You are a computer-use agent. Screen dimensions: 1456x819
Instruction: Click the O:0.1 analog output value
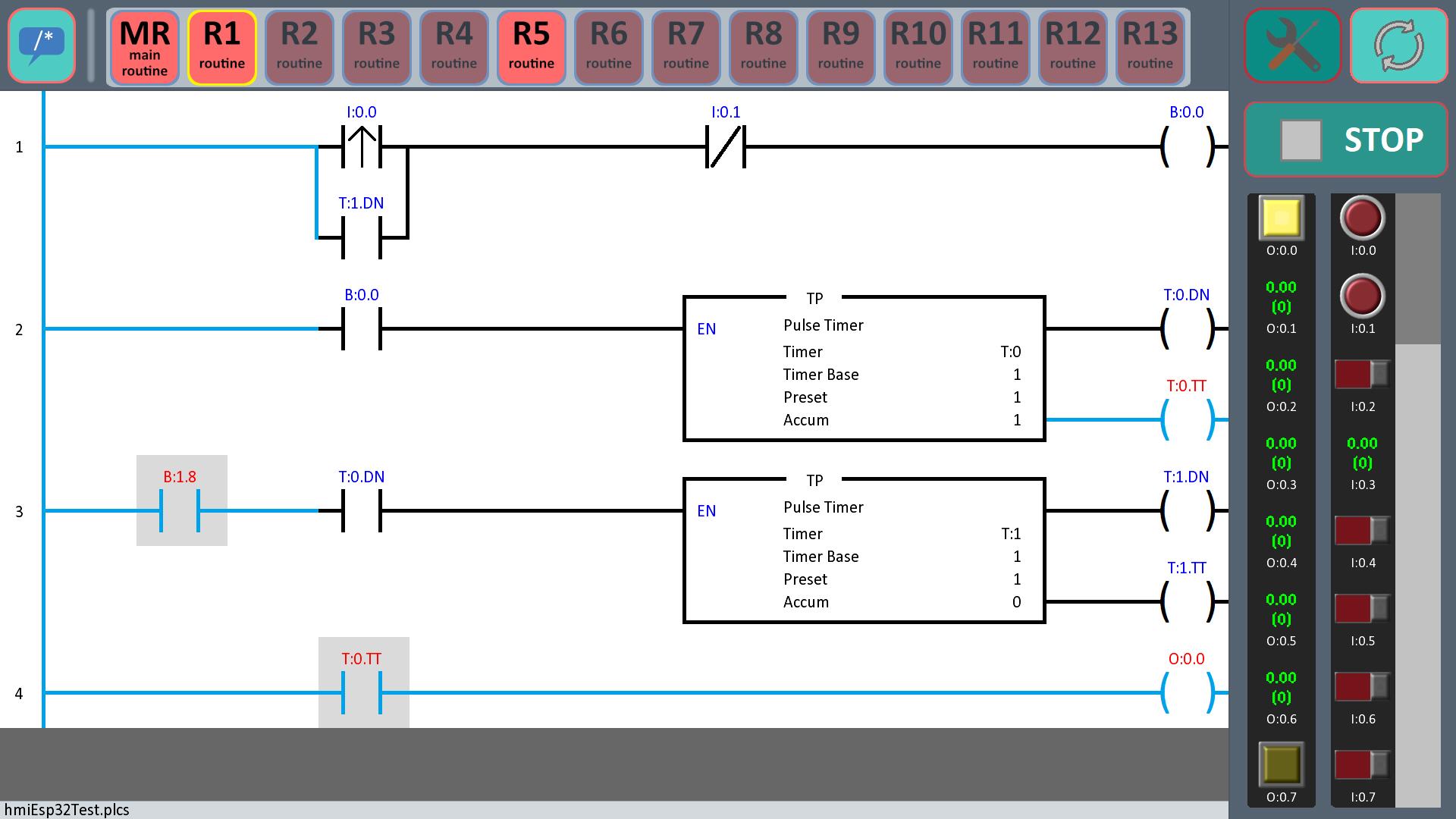tap(1282, 297)
